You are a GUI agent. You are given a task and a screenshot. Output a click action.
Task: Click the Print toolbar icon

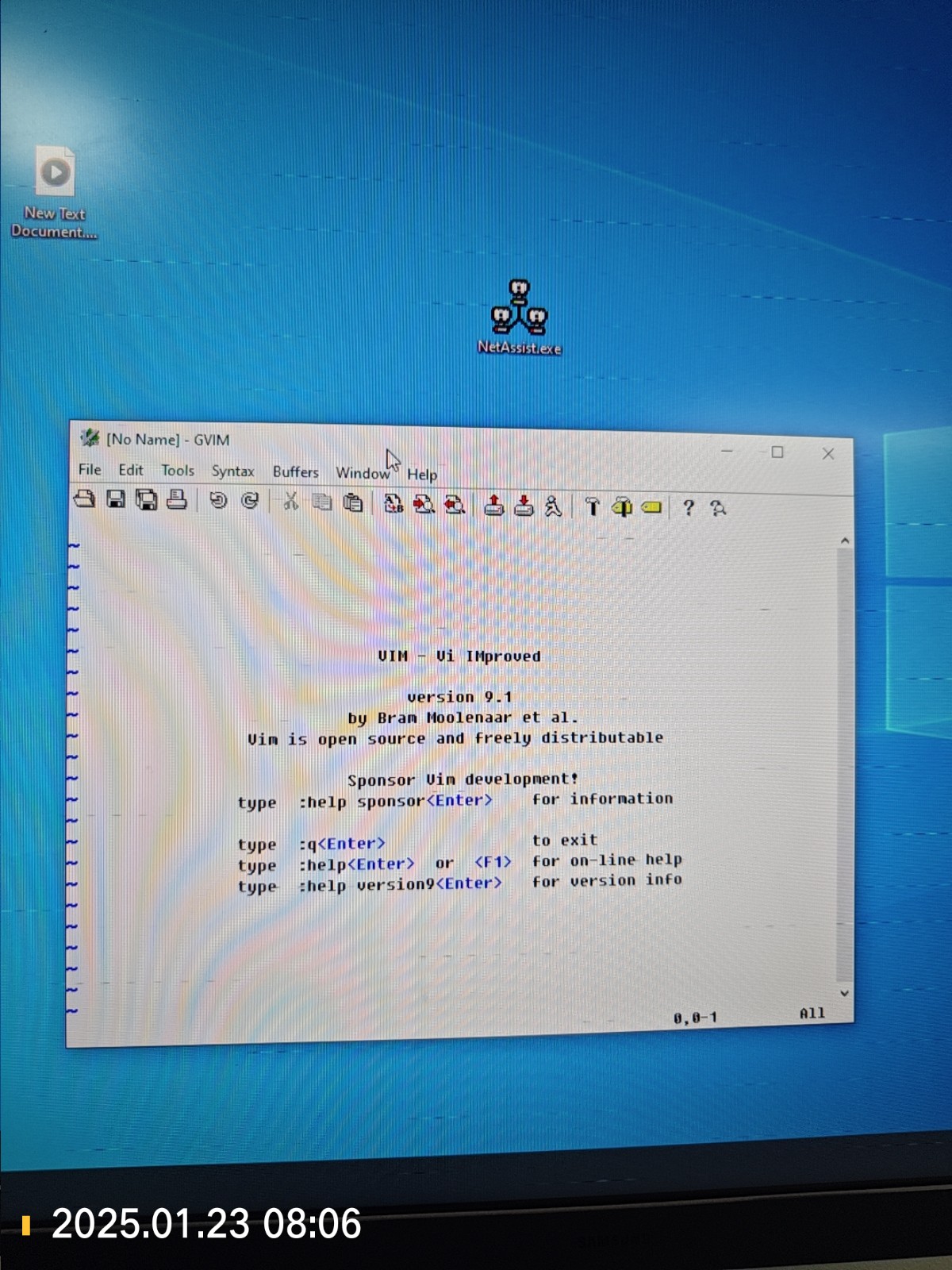[176, 500]
